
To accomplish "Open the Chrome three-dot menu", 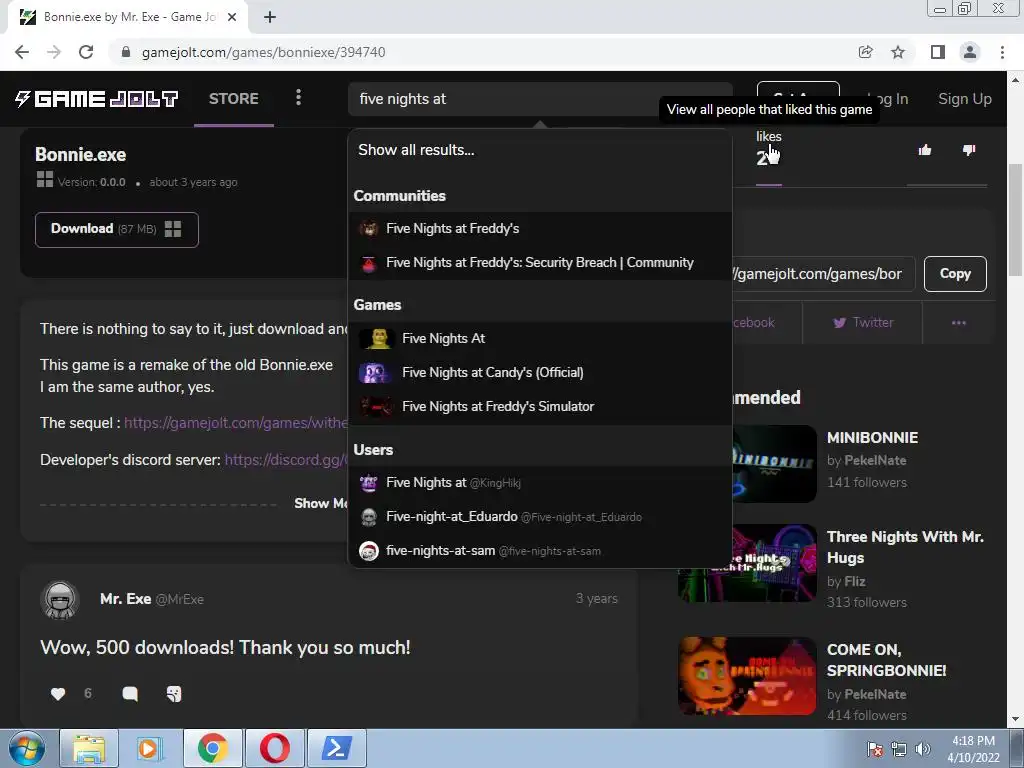I will coord(1002,52).
